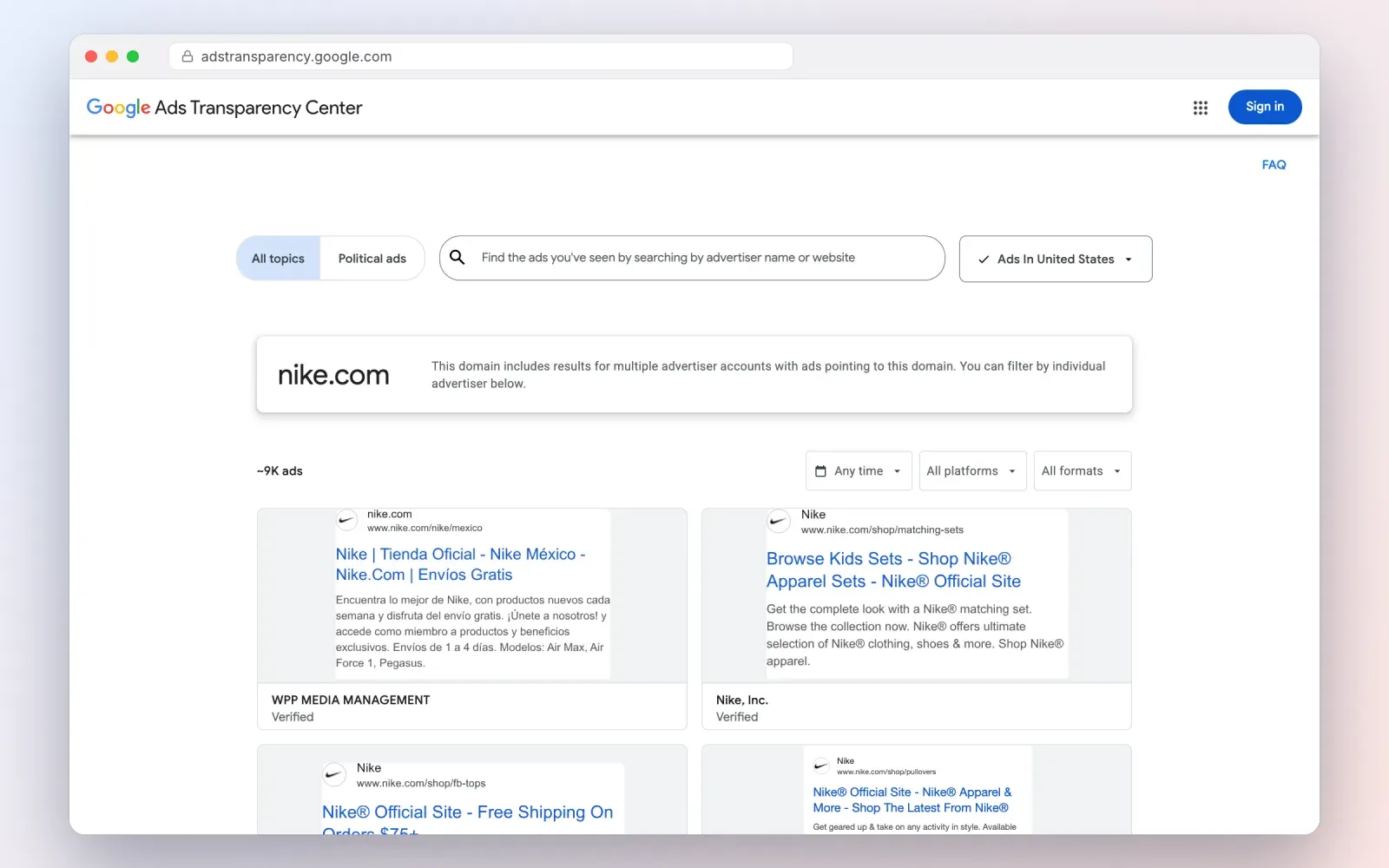The image size is (1389, 868).
Task: Click ad description starting Get the complete look
Action: (x=915, y=635)
